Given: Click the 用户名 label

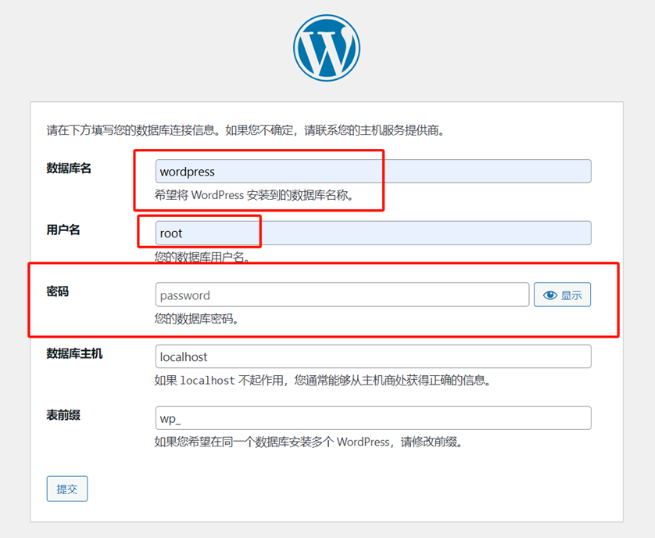Looking at the screenshot, I should coord(63,229).
